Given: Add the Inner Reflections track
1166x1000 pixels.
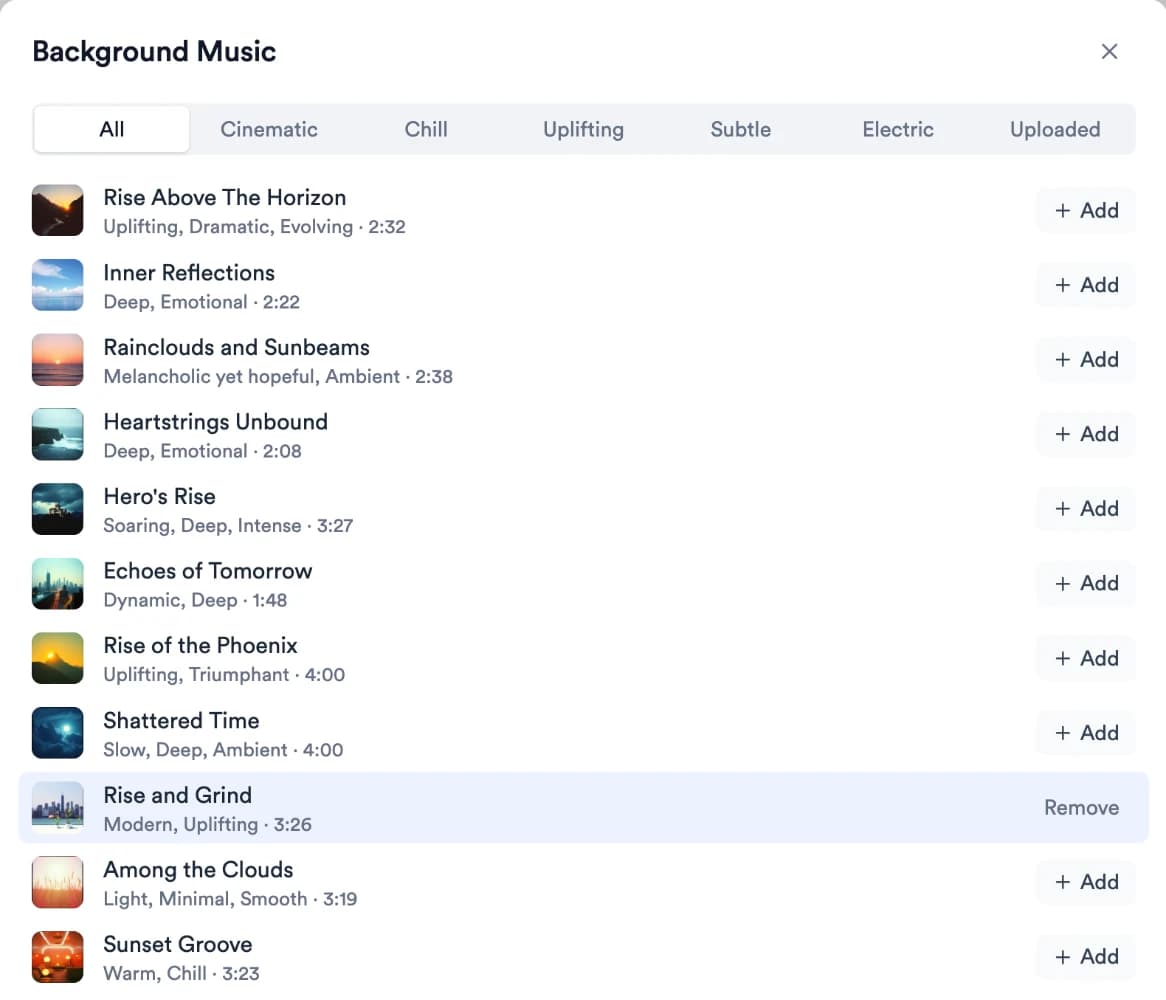Looking at the screenshot, I should [1086, 285].
